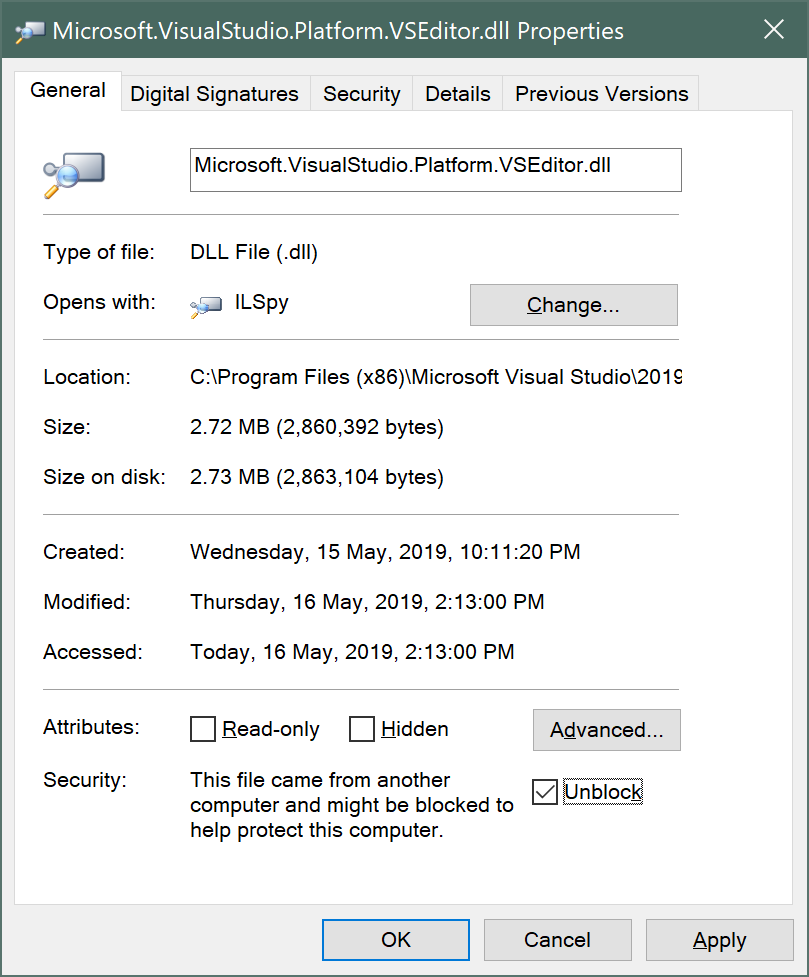
Task: Click the 'Opens with:' label
Action: point(99,302)
